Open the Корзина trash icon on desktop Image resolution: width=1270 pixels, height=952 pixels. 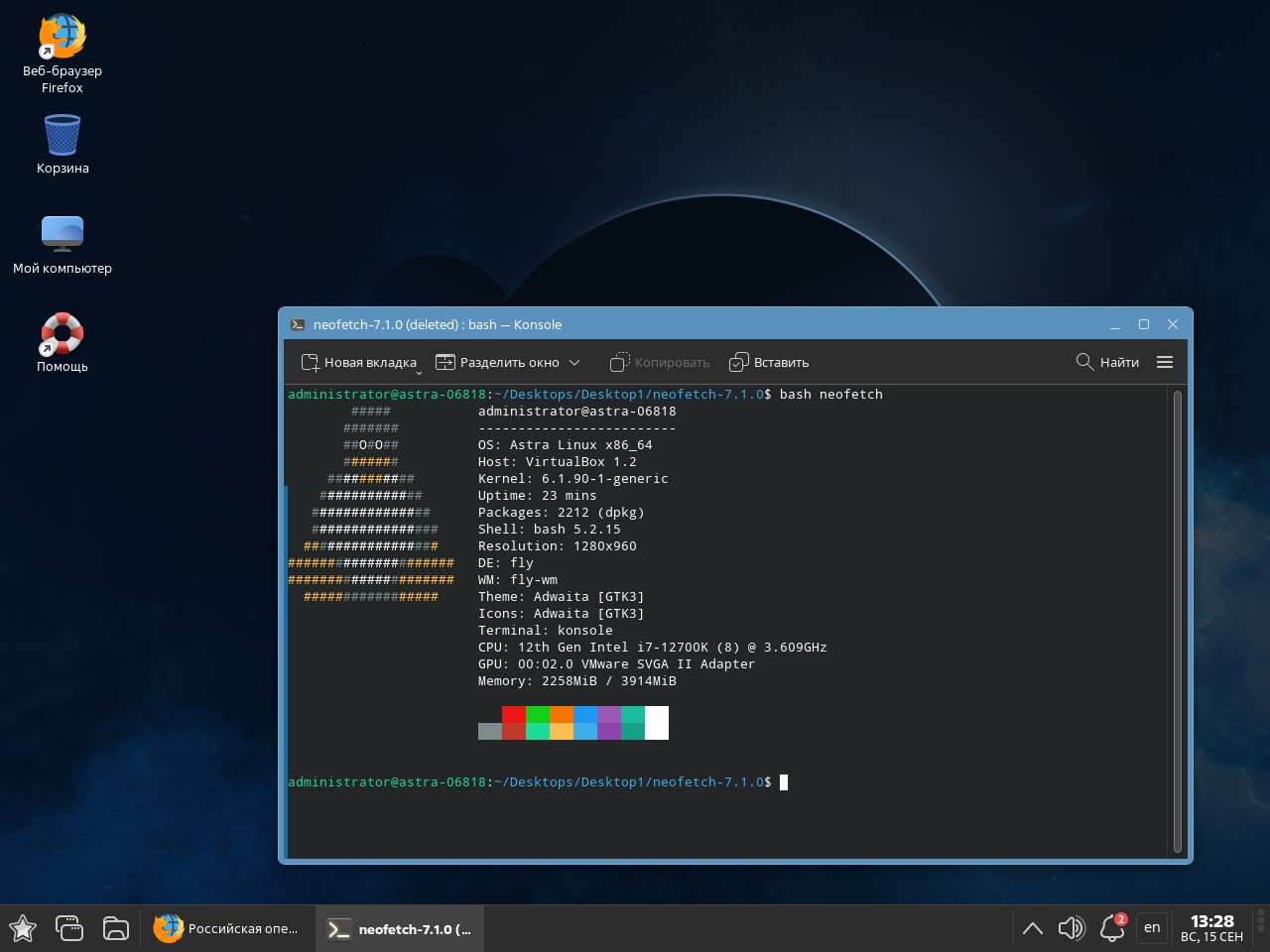[x=62, y=145]
